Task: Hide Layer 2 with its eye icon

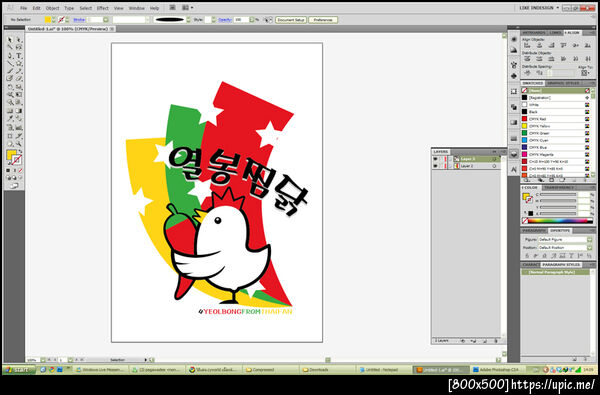Action: [435, 166]
